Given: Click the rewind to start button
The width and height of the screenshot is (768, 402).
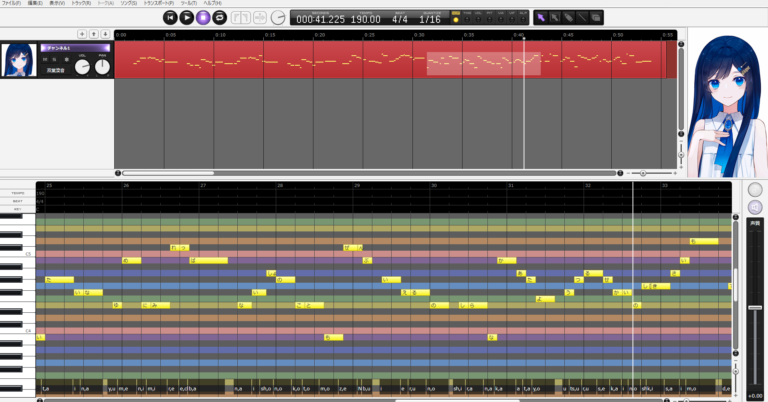Looking at the screenshot, I should click(x=171, y=17).
